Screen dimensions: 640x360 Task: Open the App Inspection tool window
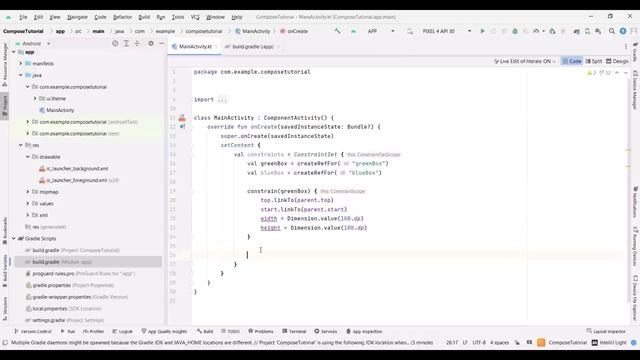tap(364, 331)
